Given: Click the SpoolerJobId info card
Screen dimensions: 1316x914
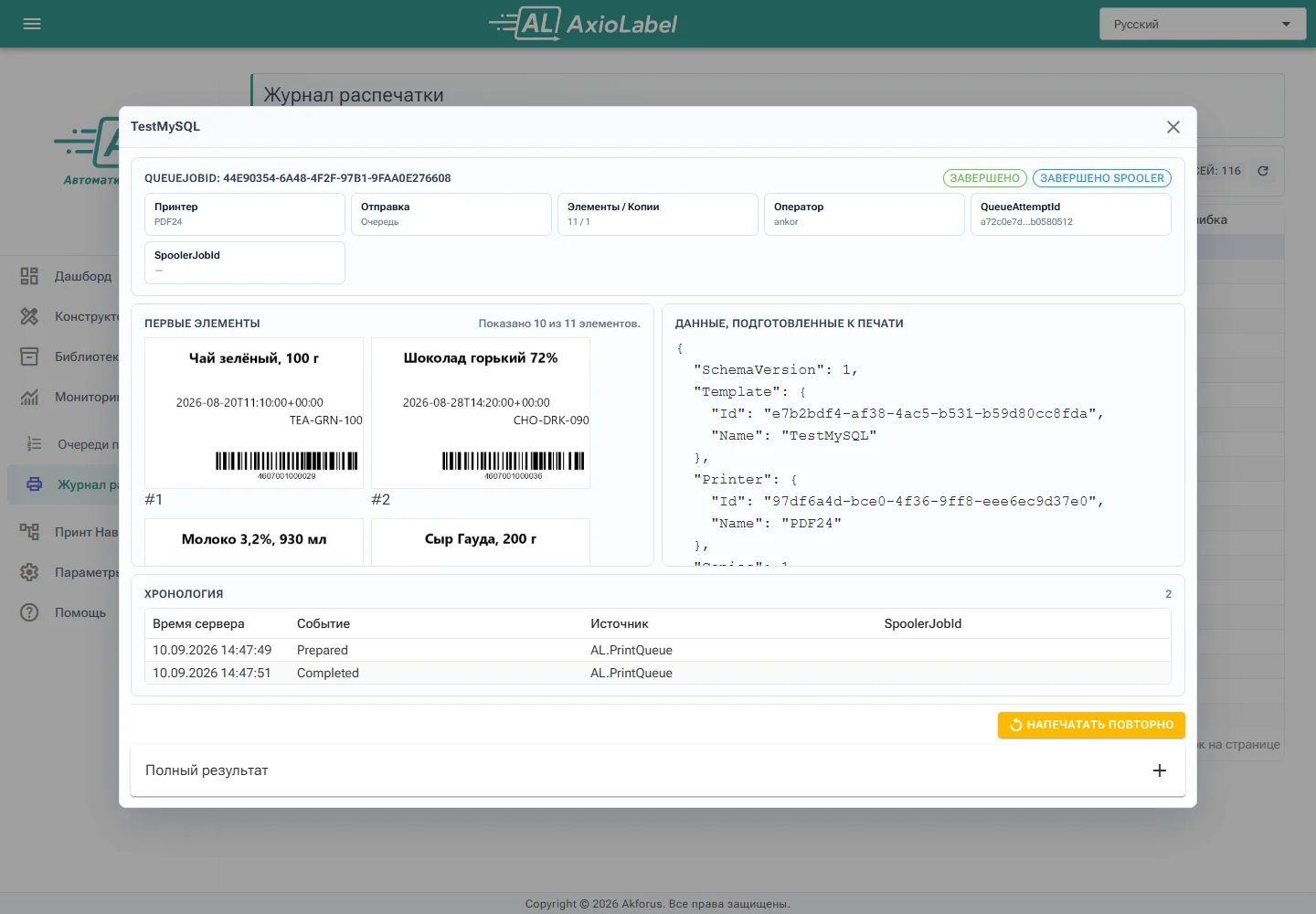Looking at the screenshot, I should click(x=245, y=262).
